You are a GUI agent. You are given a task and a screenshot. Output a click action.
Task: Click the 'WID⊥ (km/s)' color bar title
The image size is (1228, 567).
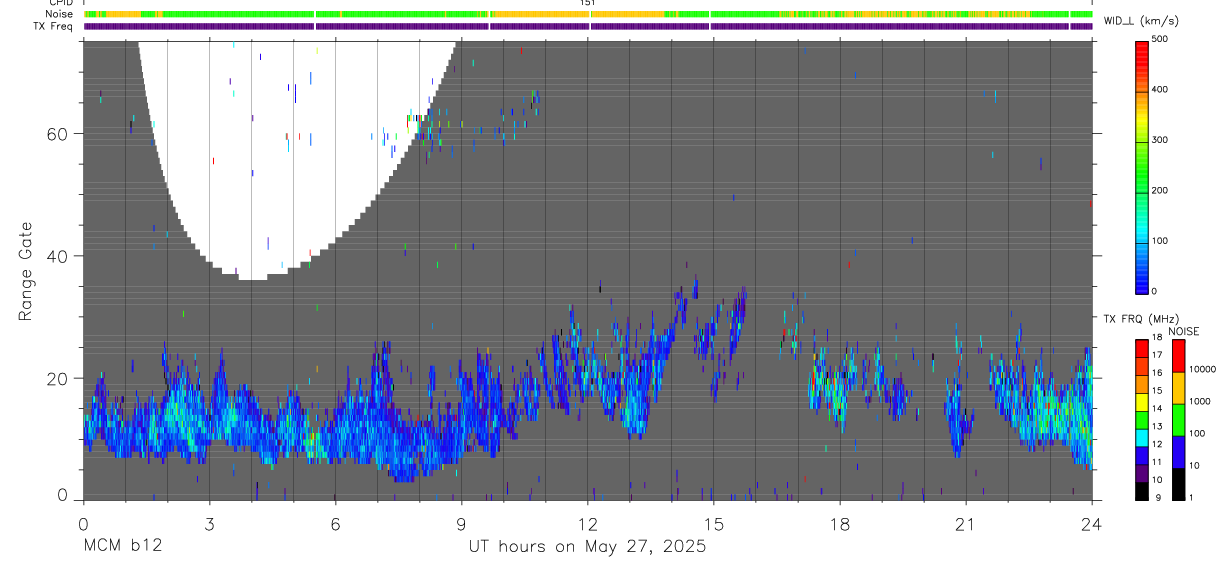1141,21
